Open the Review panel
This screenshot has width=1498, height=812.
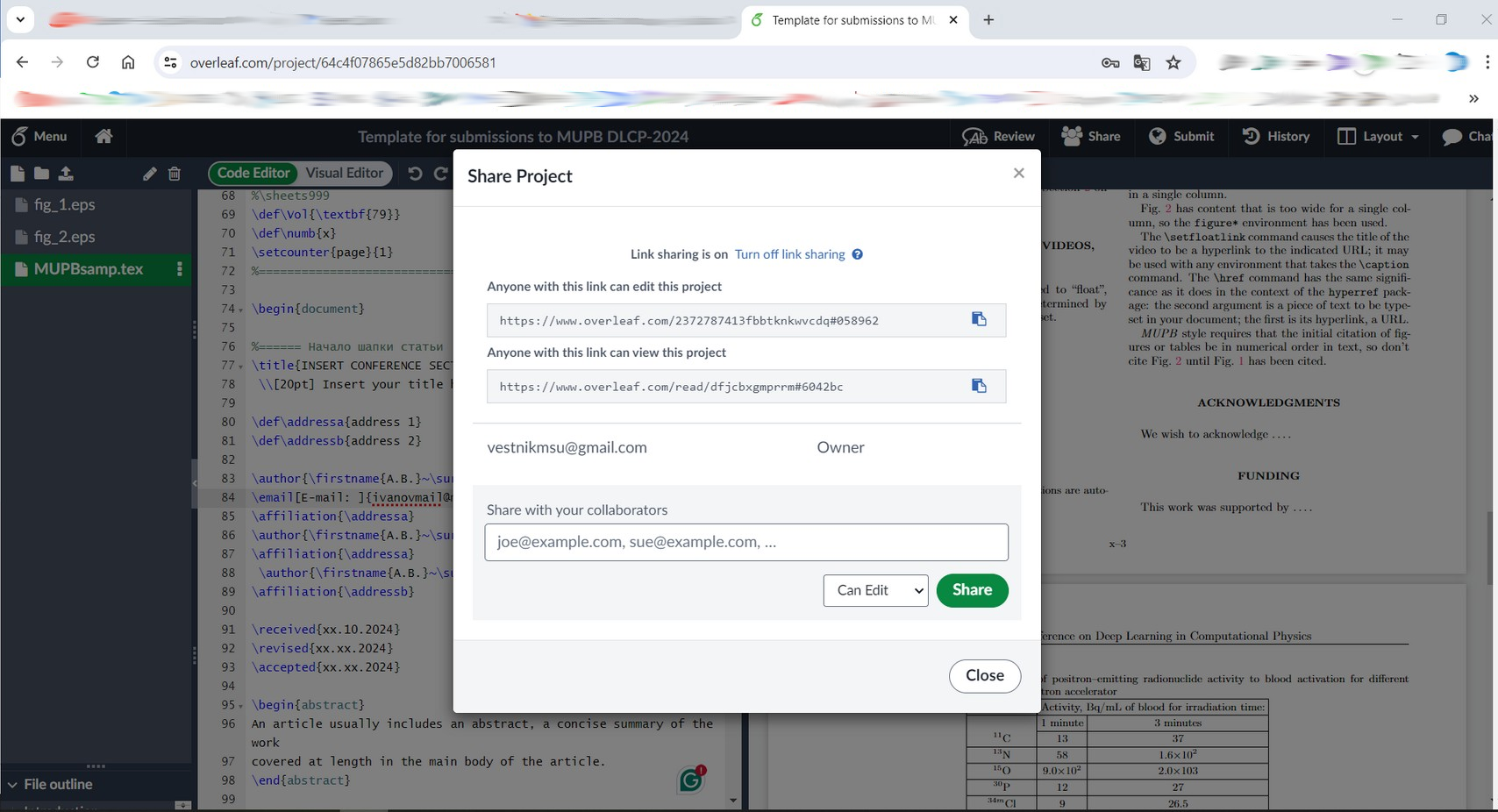pyautogui.click(x=998, y=136)
